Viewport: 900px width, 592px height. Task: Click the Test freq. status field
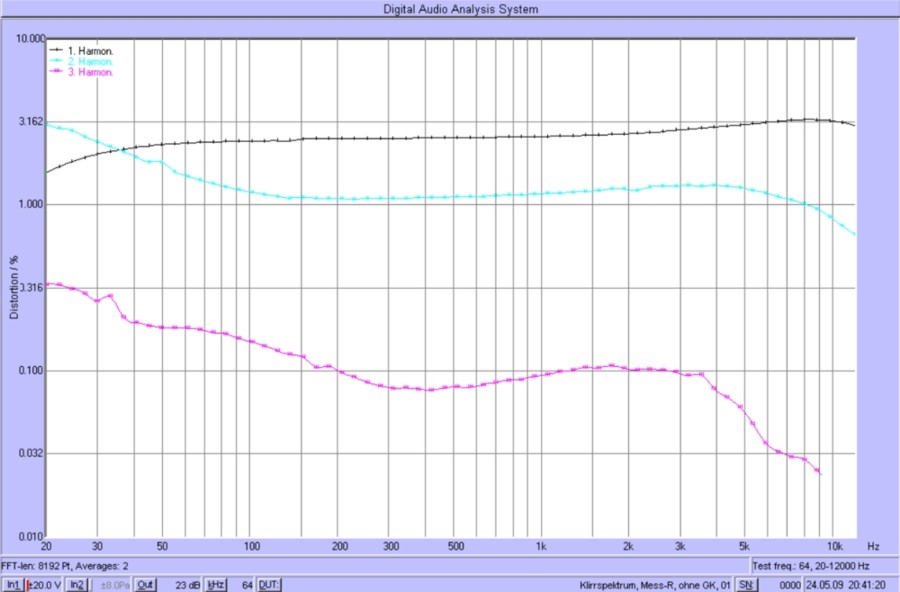point(817,567)
